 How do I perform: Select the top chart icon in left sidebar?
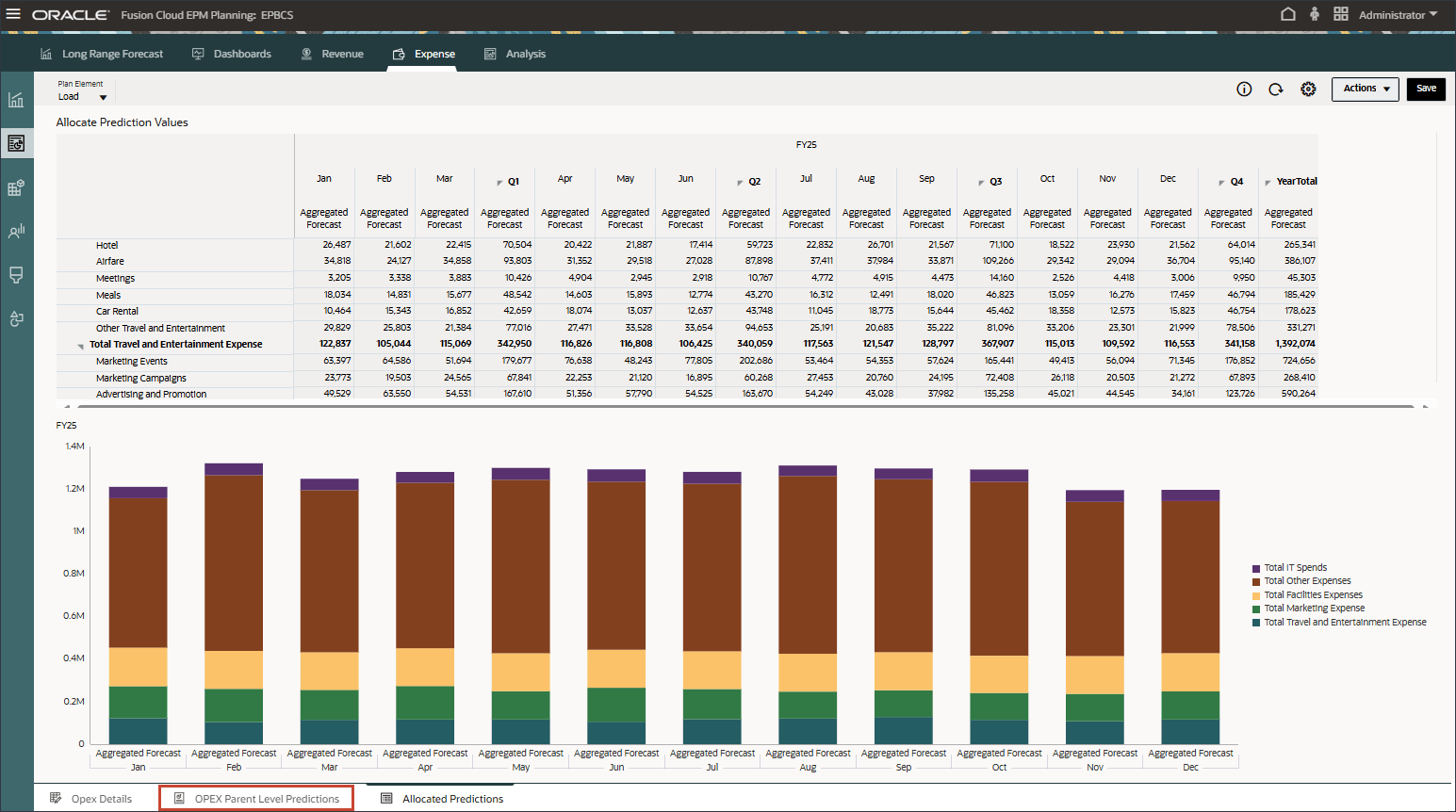[x=16, y=100]
